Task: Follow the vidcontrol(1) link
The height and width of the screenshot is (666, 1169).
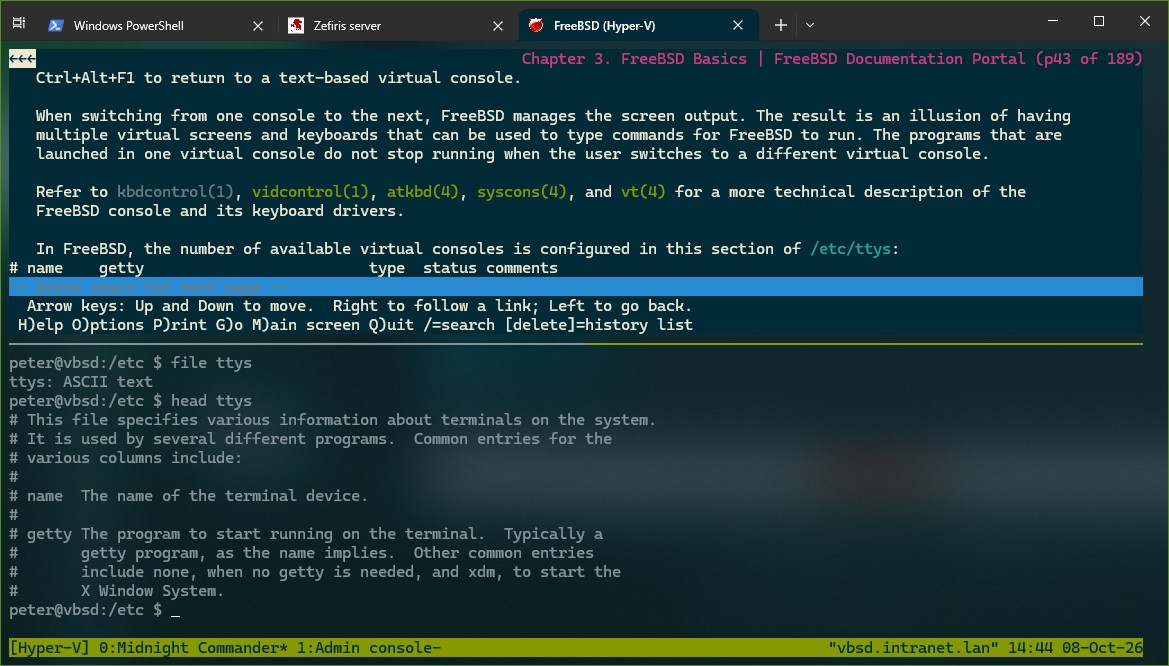Action: (x=310, y=192)
